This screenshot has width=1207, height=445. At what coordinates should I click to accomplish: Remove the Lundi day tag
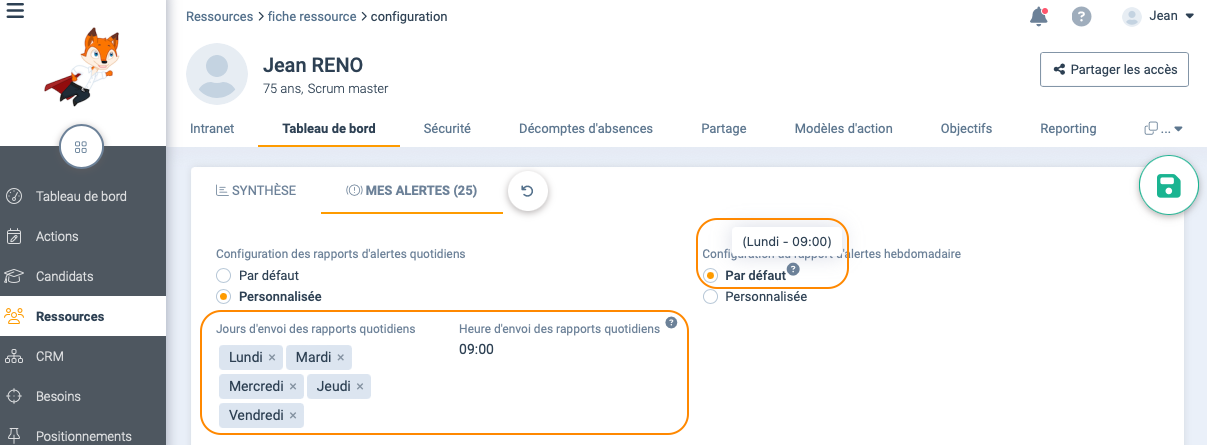[x=272, y=357]
